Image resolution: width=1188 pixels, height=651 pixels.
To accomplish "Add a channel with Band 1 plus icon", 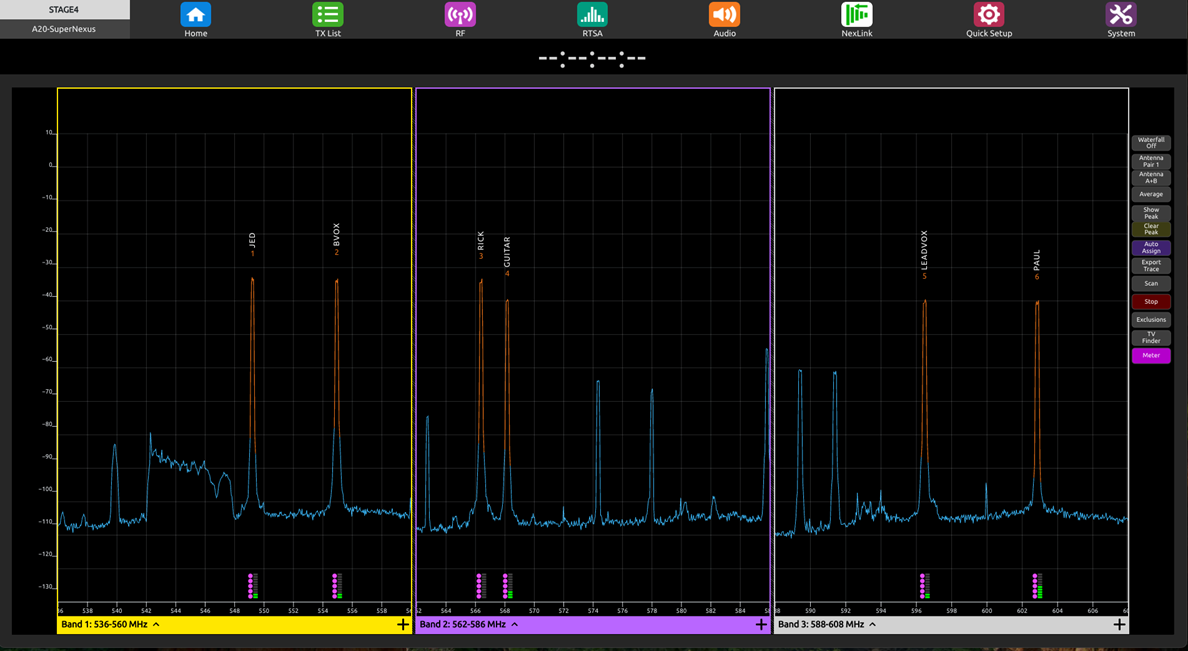I will 402,624.
